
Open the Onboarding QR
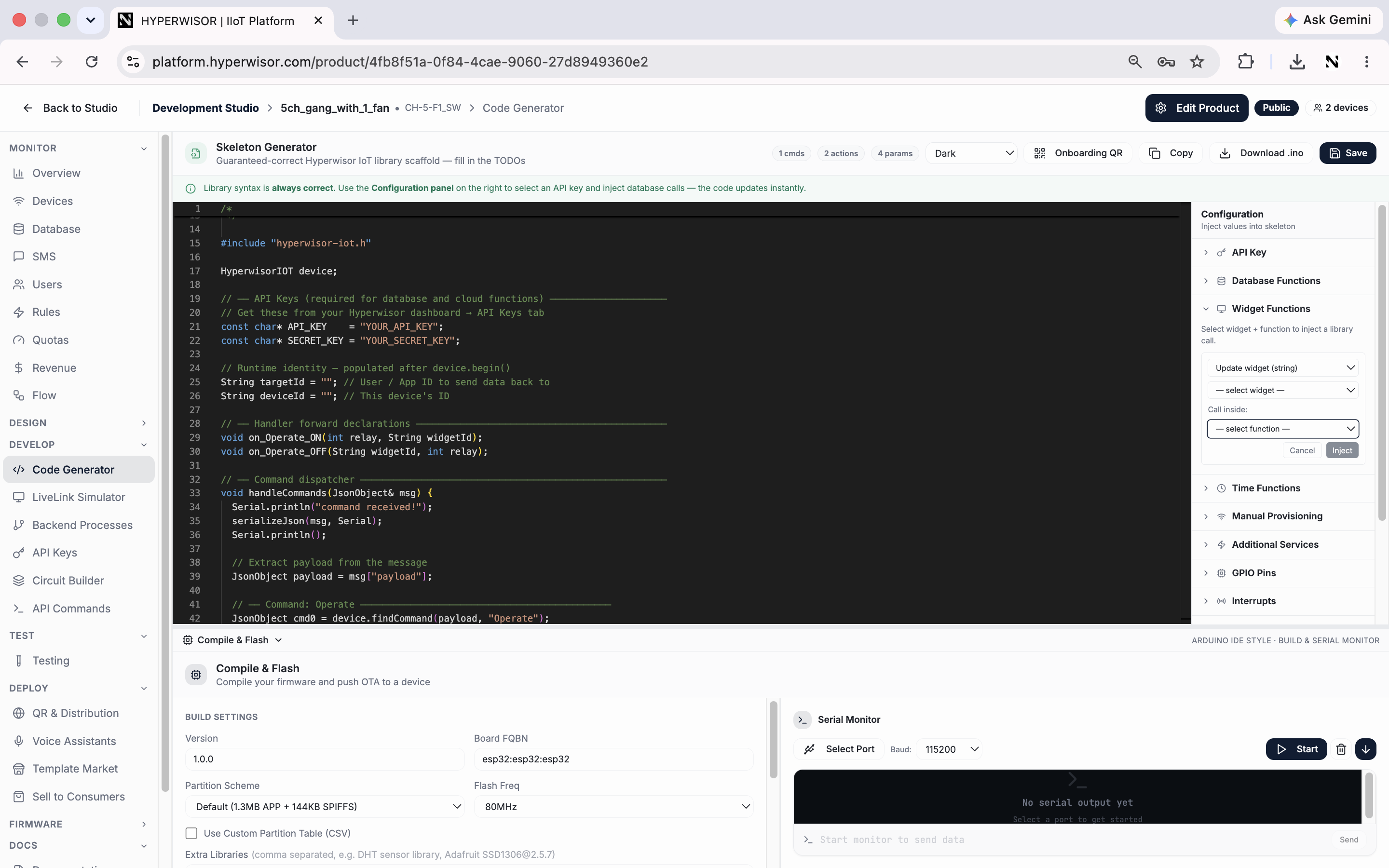1077,153
